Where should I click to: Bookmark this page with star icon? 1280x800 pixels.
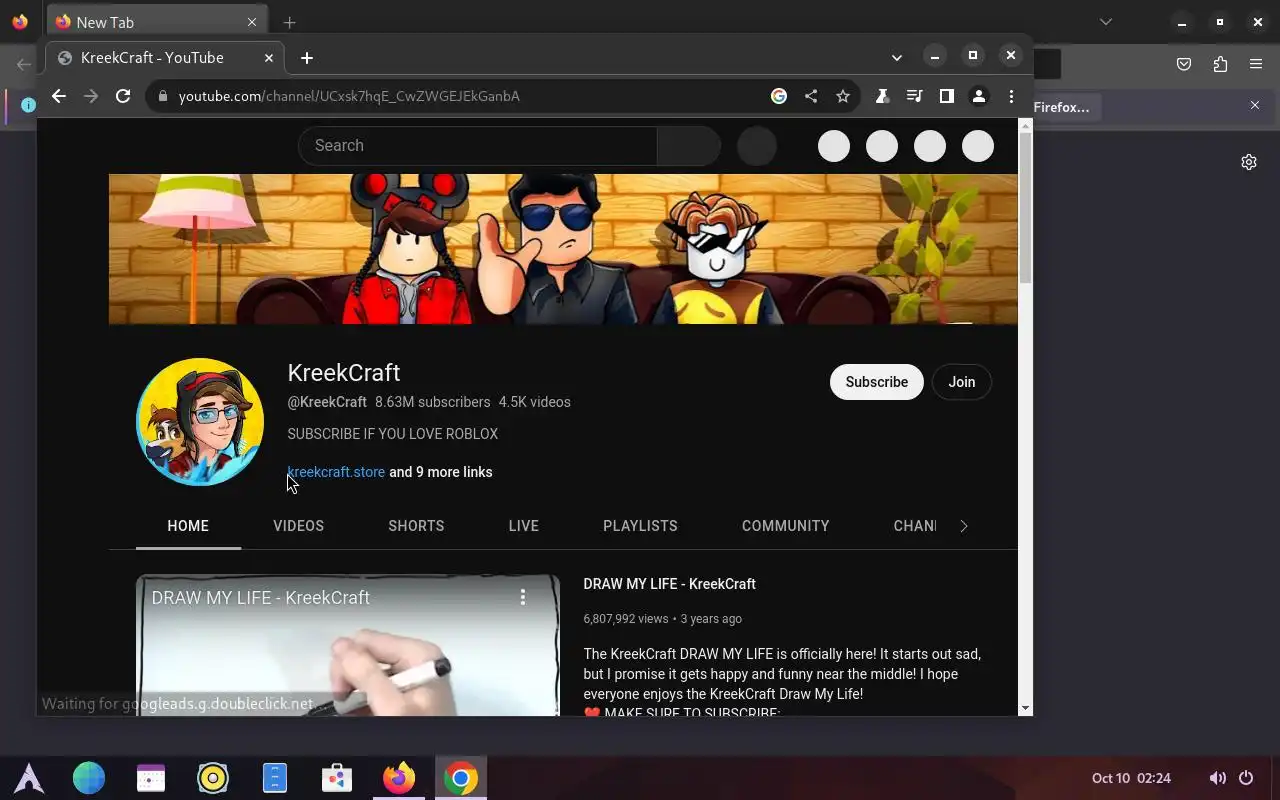(x=843, y=96)
